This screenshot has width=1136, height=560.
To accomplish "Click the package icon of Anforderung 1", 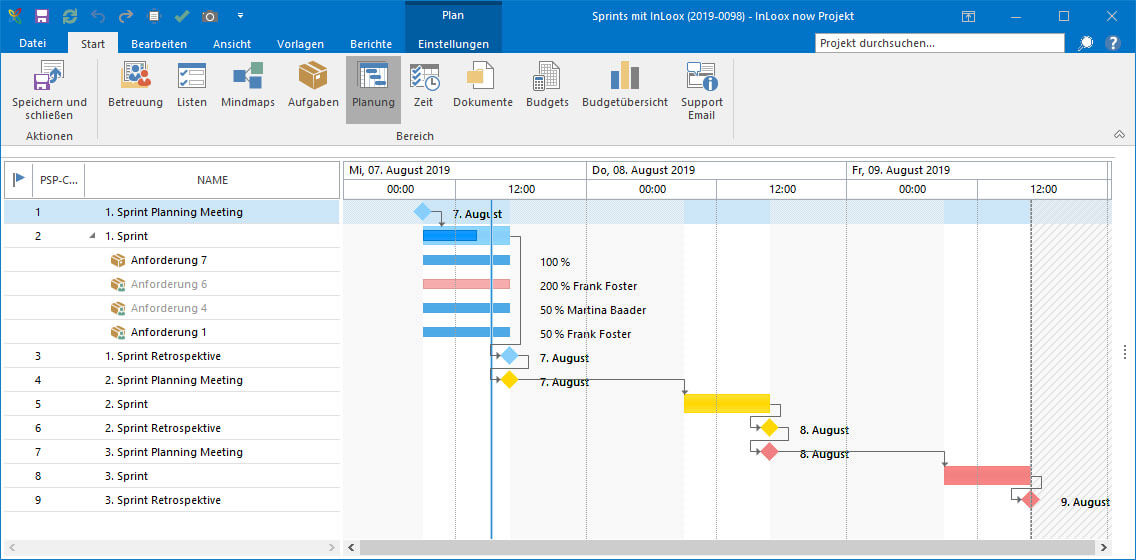I will [x=118, y=332].
